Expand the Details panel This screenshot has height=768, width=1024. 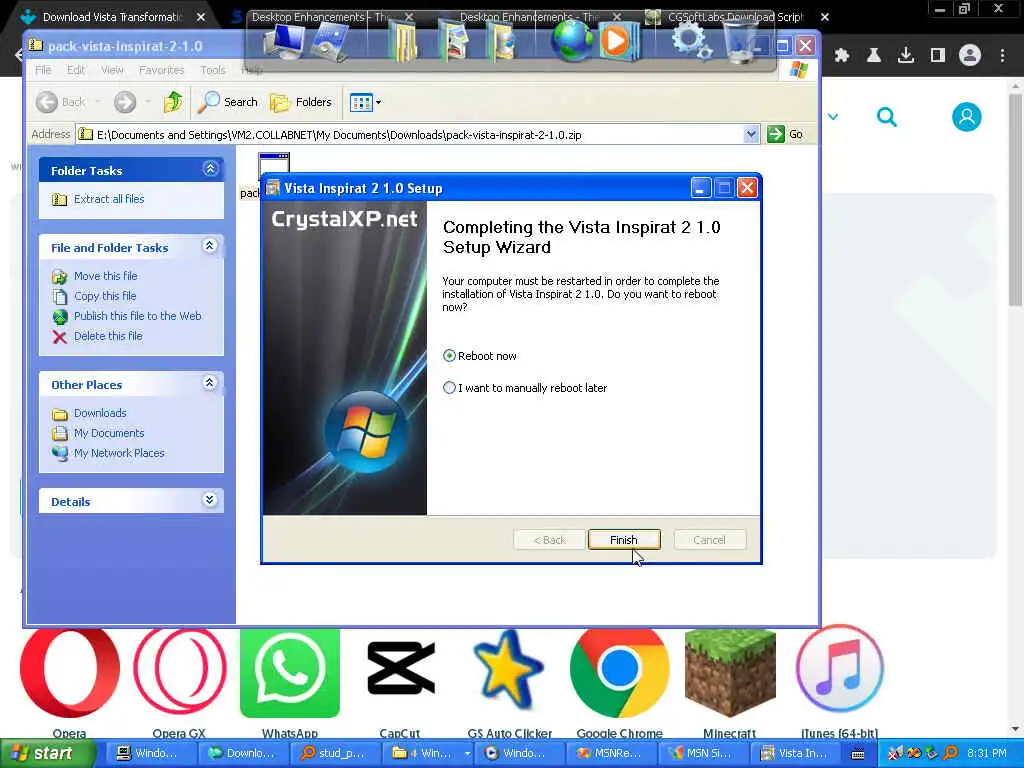tap(210, 500)
